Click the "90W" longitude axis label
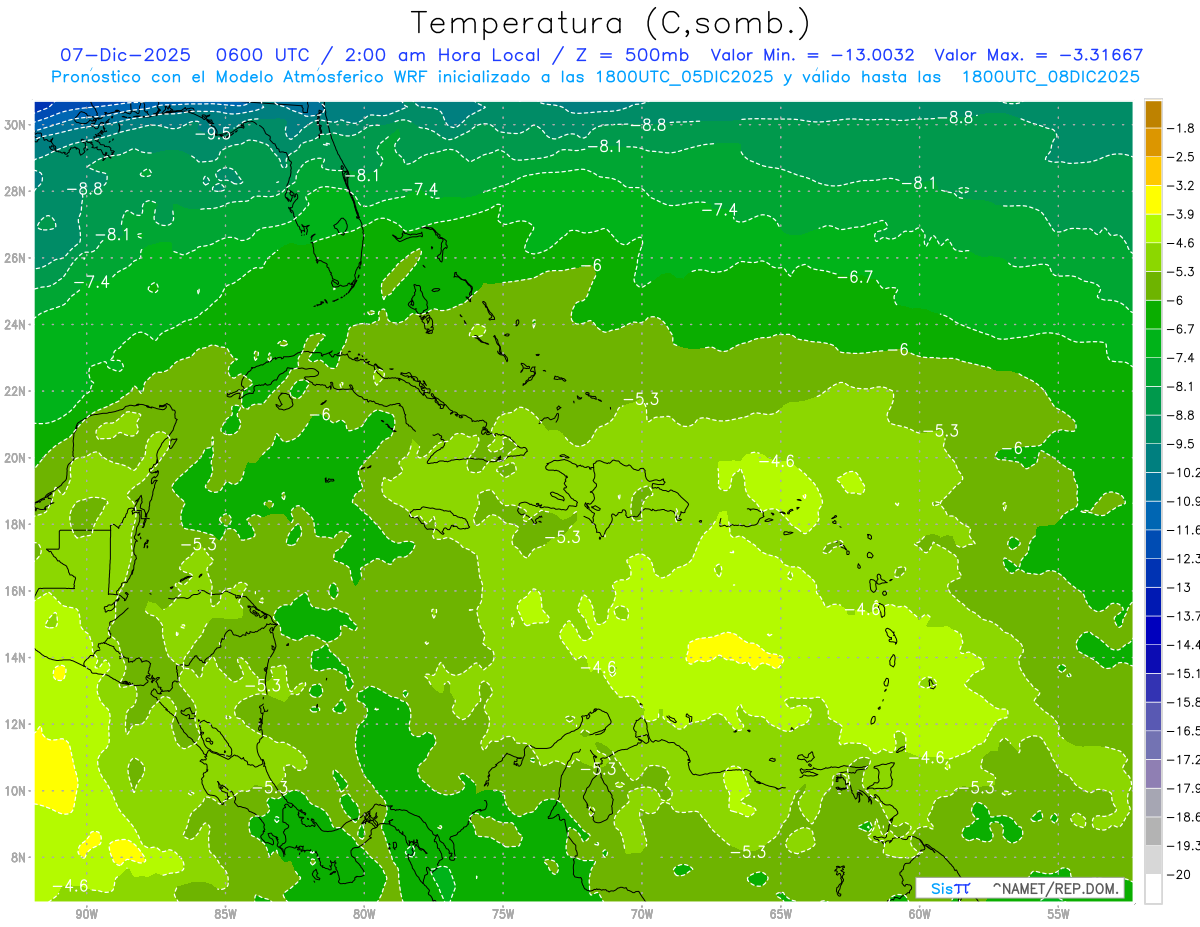 pos(86,914)
